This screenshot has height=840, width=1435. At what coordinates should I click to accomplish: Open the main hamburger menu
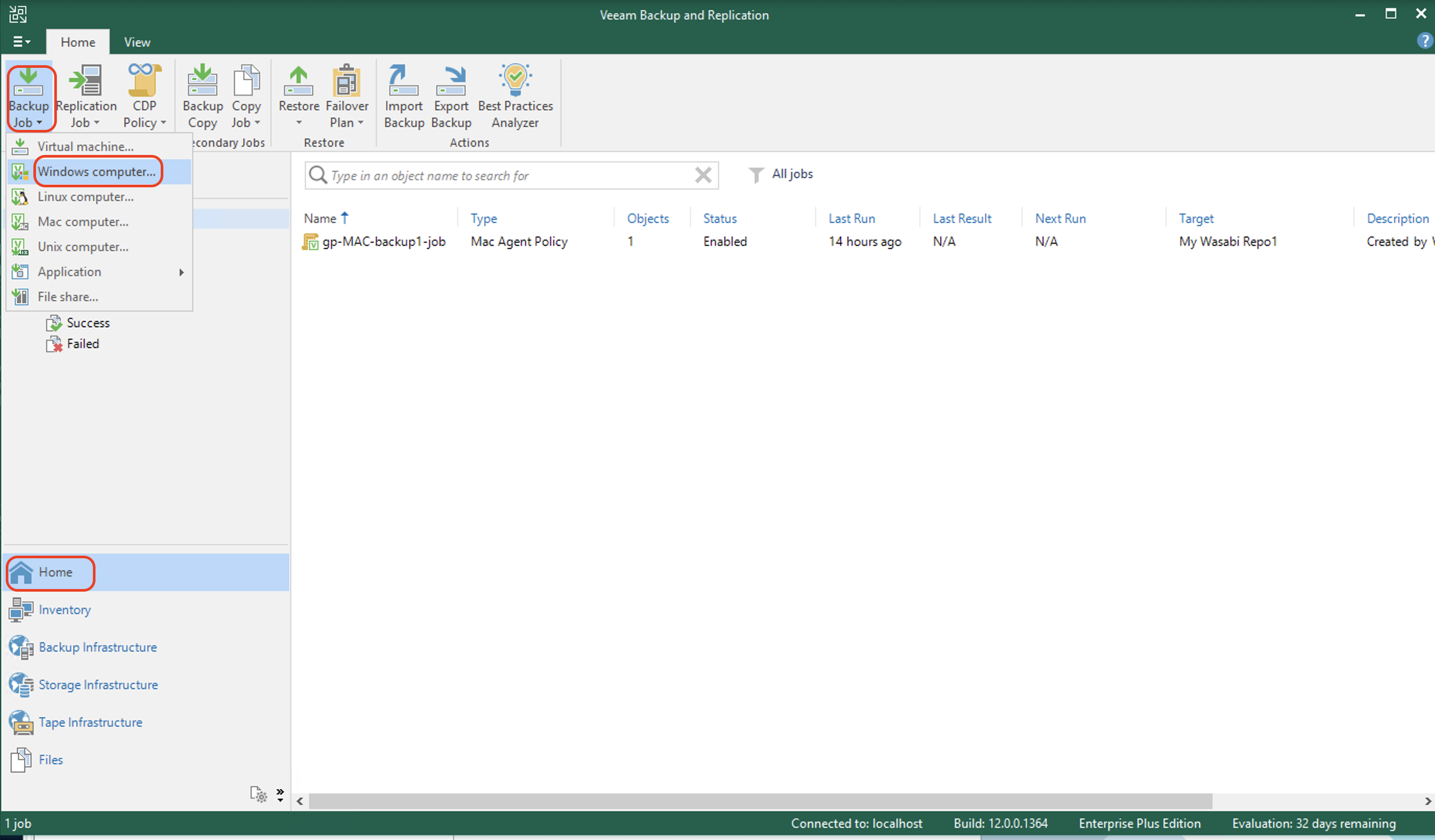coord(21,42)
